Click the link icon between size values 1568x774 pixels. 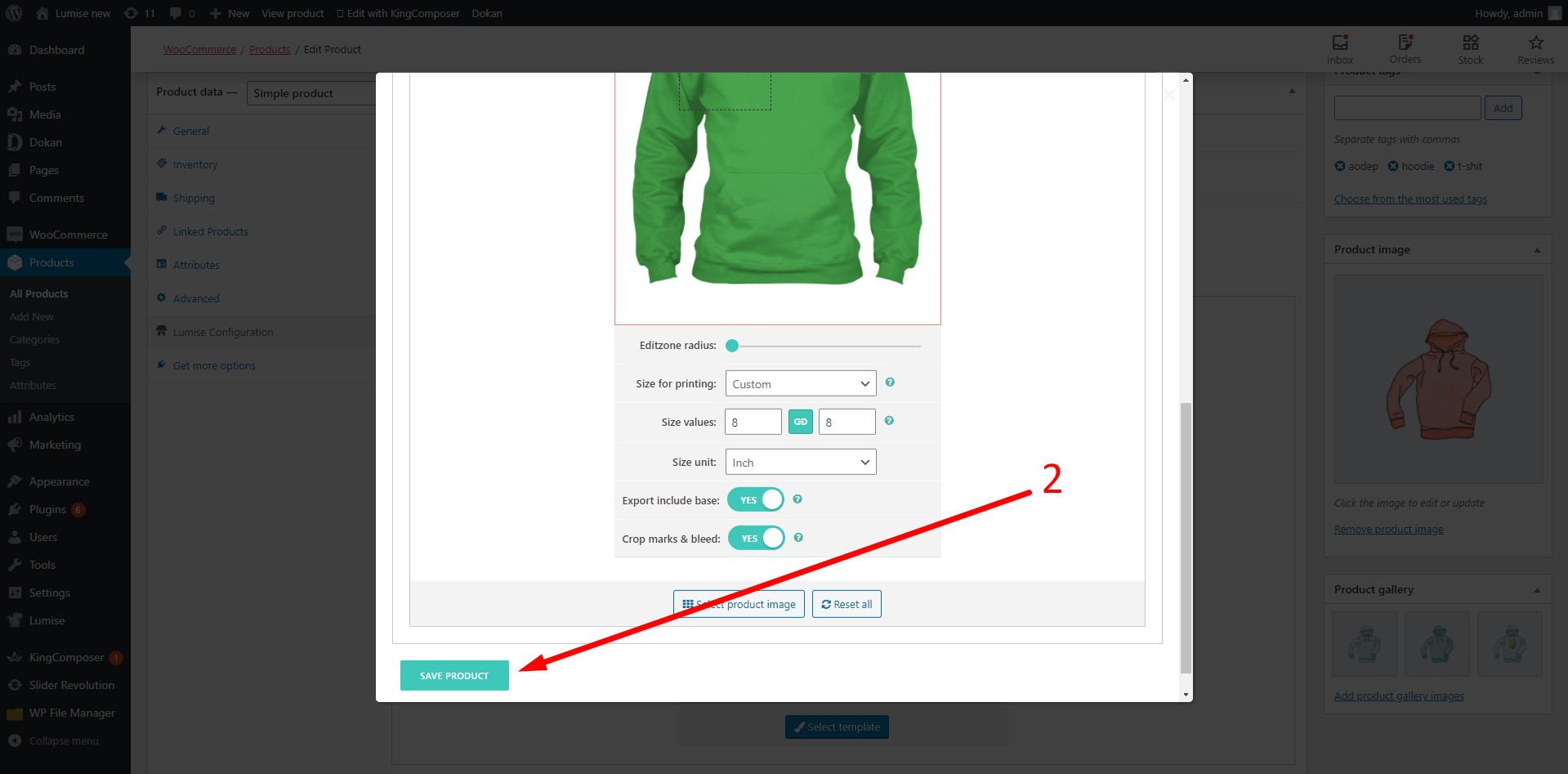tap(801, 422)
